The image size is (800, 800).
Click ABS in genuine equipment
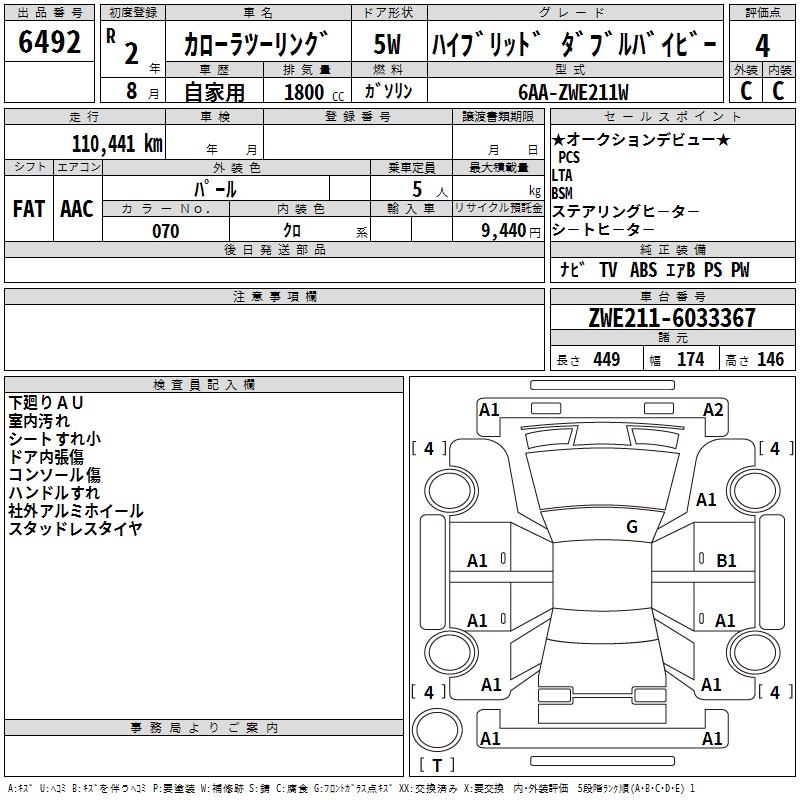pyautogui.click(x=643, y=269)
